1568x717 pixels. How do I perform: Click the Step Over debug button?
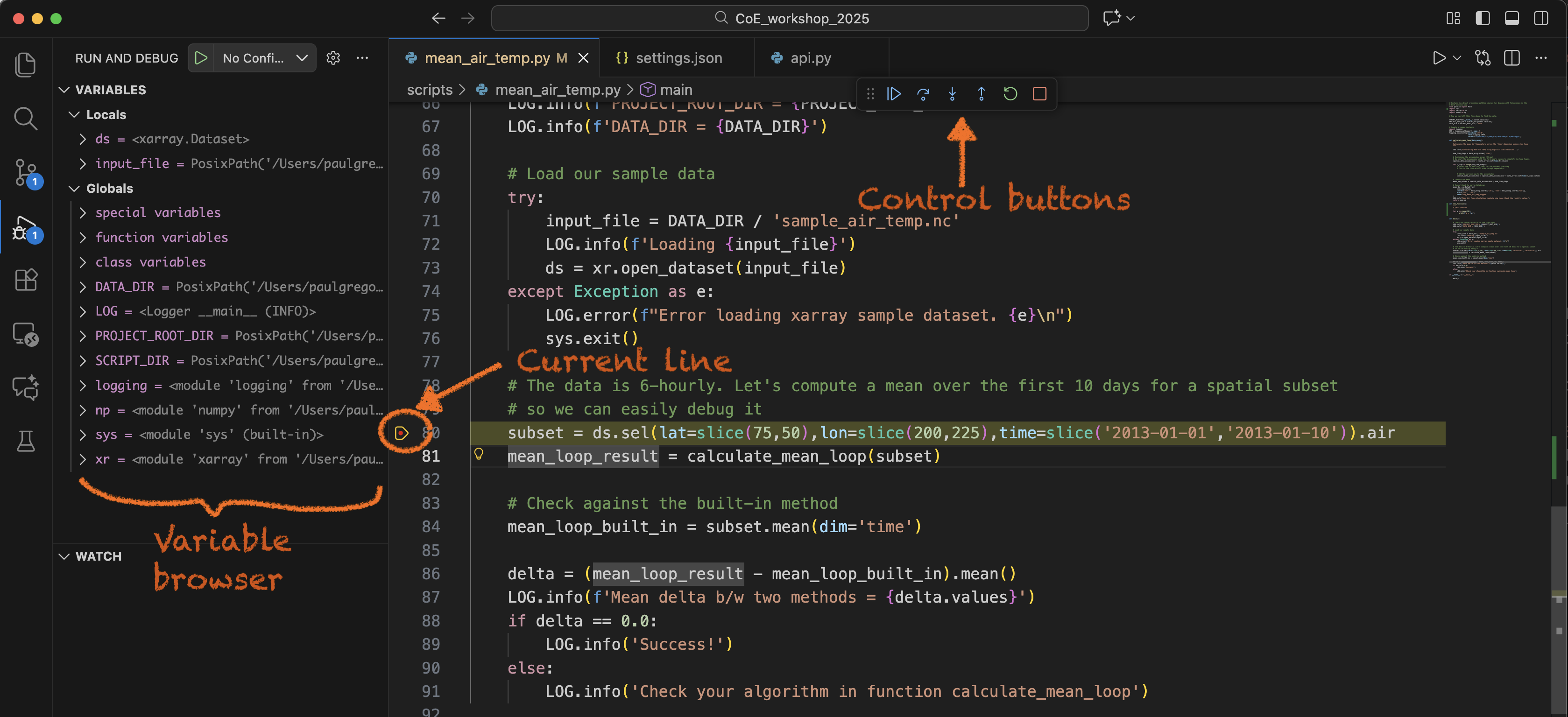coord(923,94)
